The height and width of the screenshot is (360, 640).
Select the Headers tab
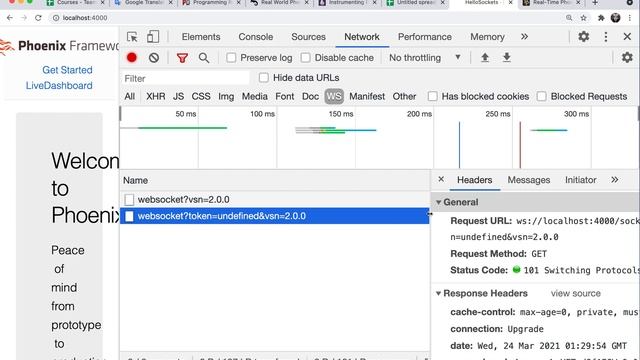click(474, 180)
